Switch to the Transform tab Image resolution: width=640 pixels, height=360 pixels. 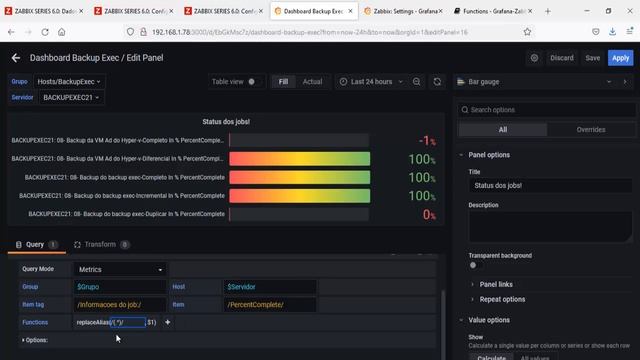[101, 244]
